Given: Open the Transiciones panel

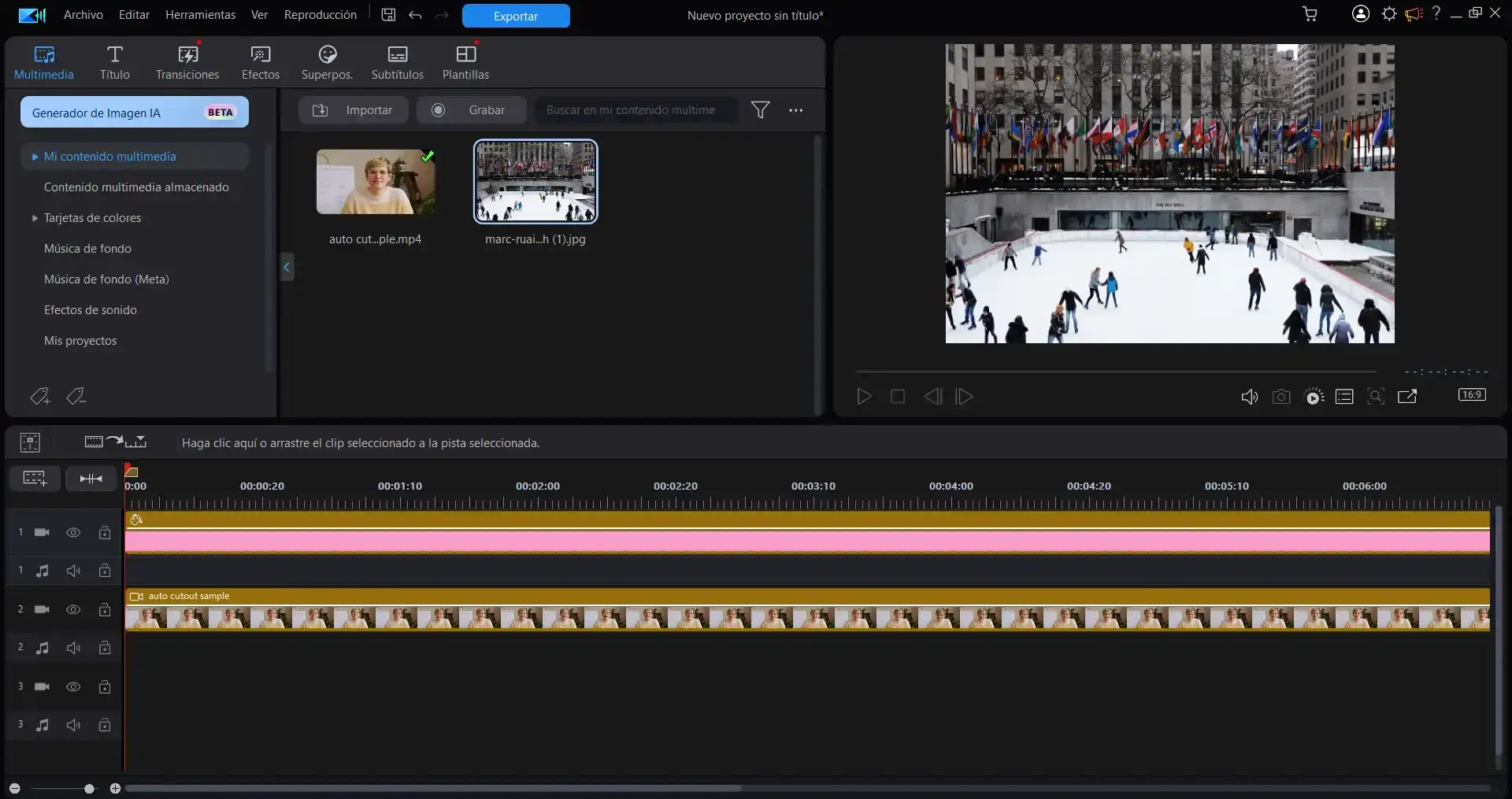Looking at the screenshot, I should (187, 61).
